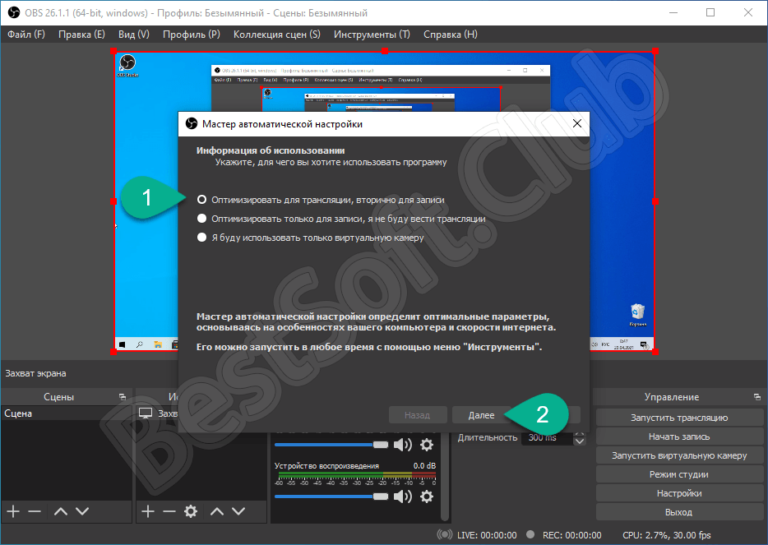Open the Инструменты menu
768x545 pixels.
pyautogui.click(x=372, y=34)
